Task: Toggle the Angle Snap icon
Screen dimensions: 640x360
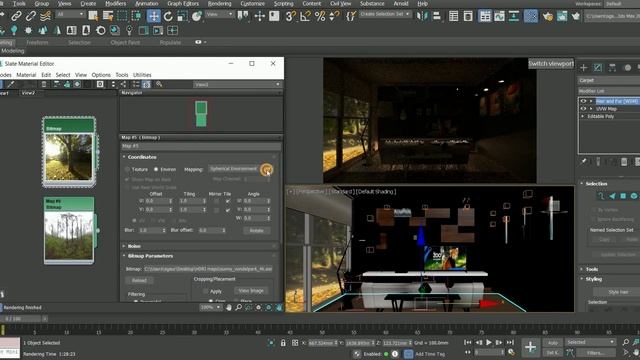Action: (305, 16)
